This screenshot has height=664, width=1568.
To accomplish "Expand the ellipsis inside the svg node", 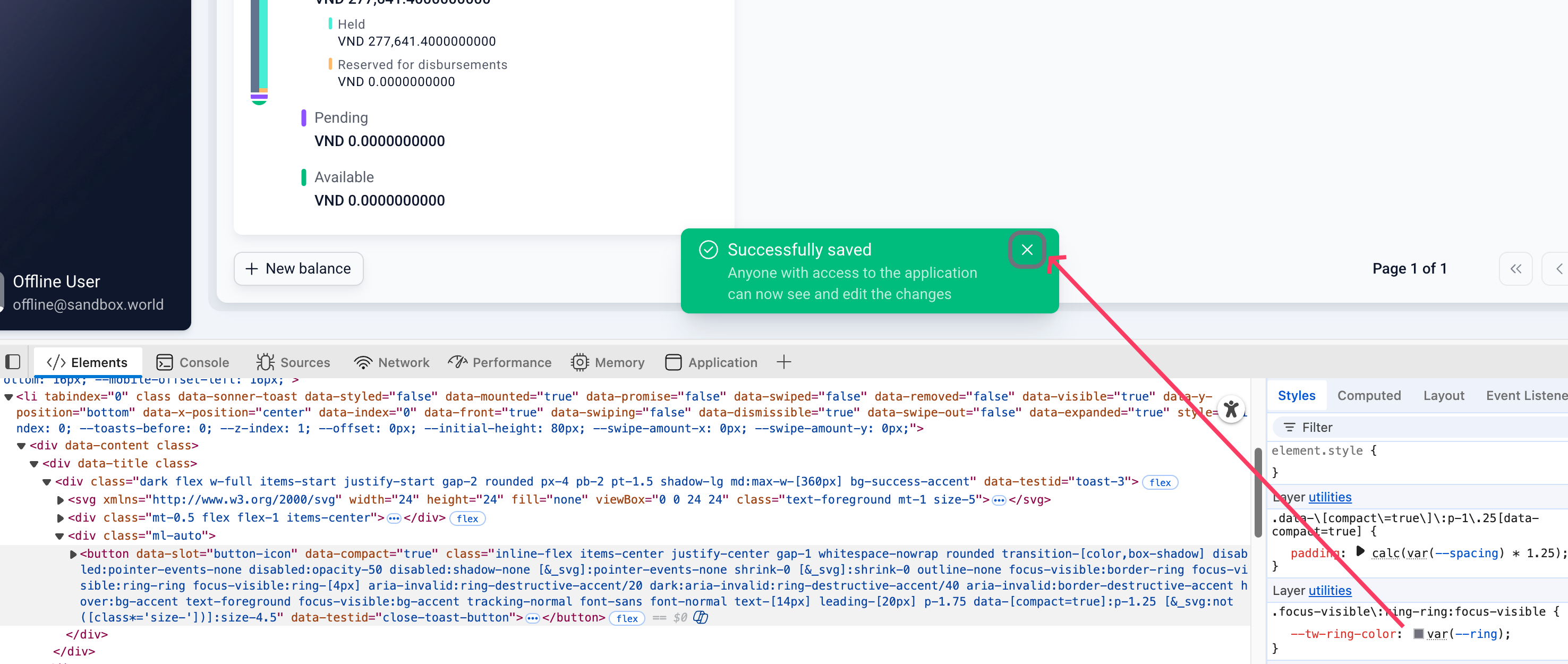I will 998,500.
